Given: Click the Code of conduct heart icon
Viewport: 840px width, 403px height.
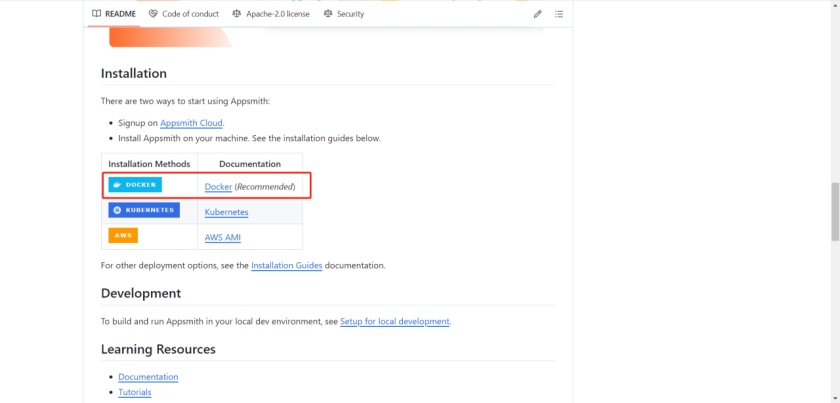Looking at the screenshot, I should click(153, 14).
